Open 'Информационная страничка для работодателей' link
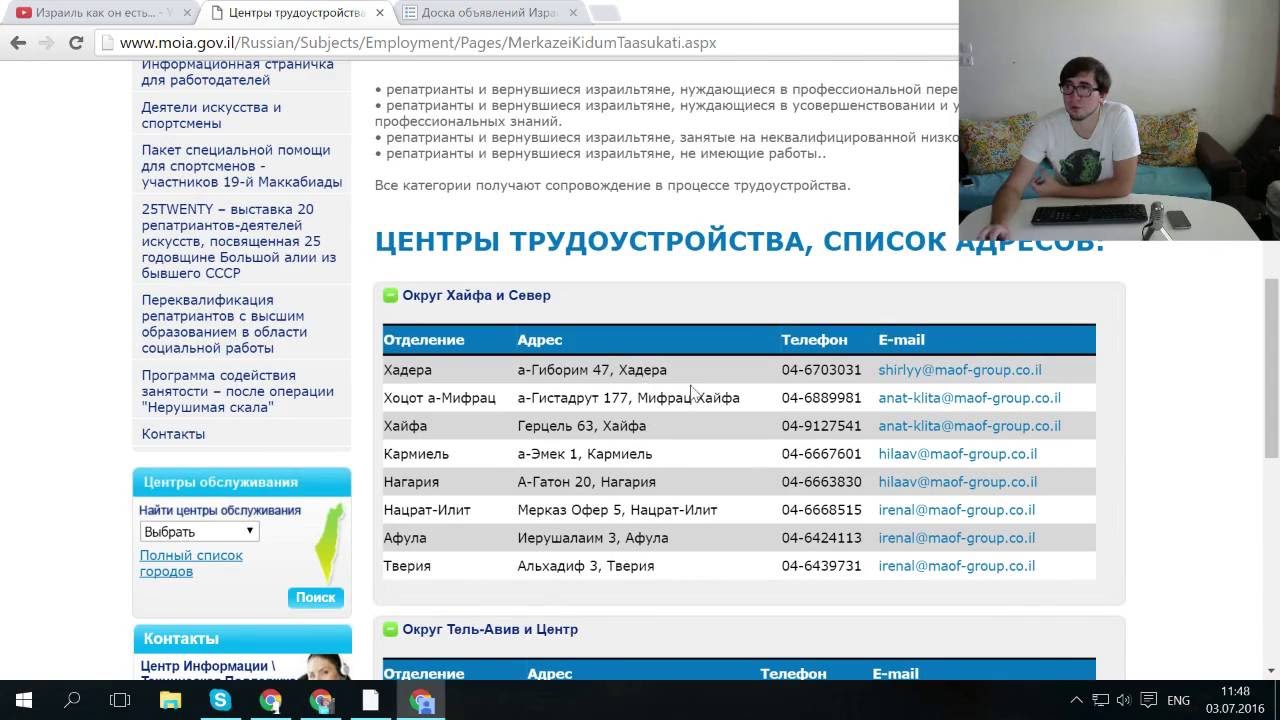The height and width of the screenshot is (720, 1280). tap(238, 72)
